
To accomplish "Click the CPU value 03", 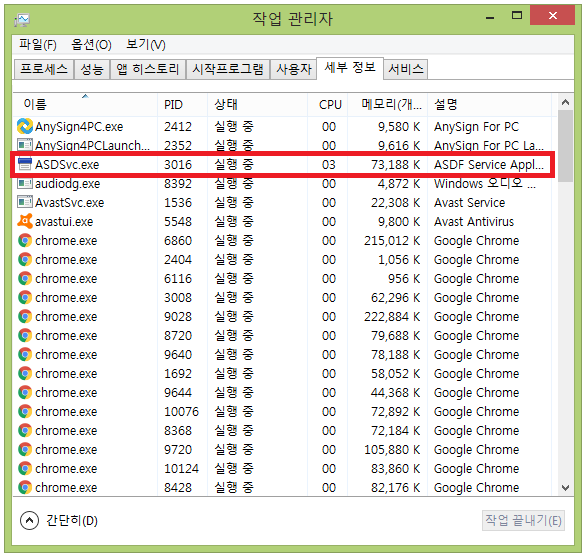I will (329, 164).
